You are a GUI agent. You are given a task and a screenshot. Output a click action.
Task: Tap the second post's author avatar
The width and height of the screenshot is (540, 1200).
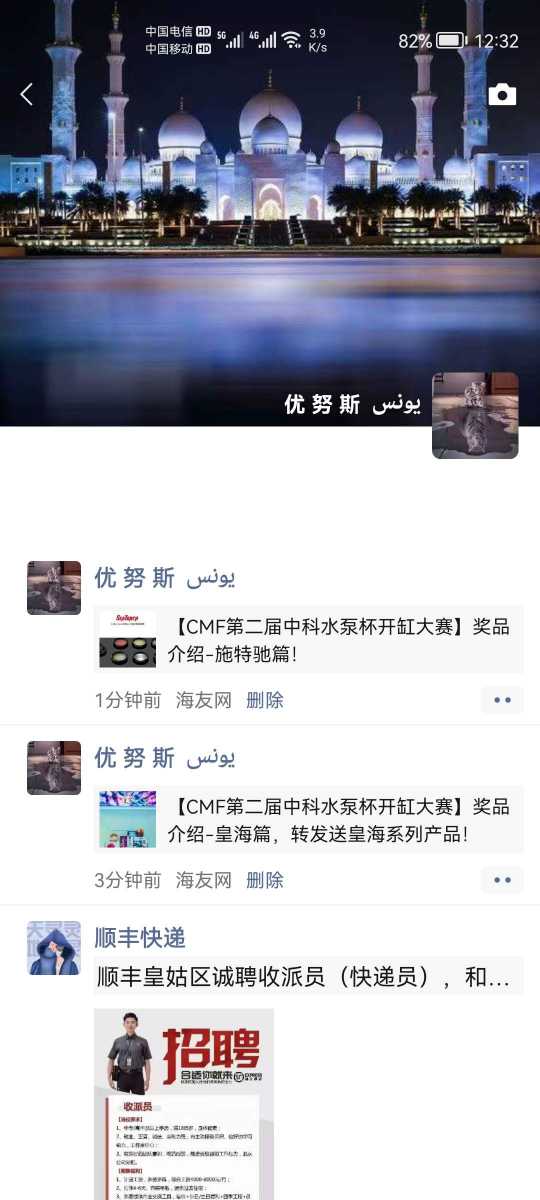pos(54,768)
